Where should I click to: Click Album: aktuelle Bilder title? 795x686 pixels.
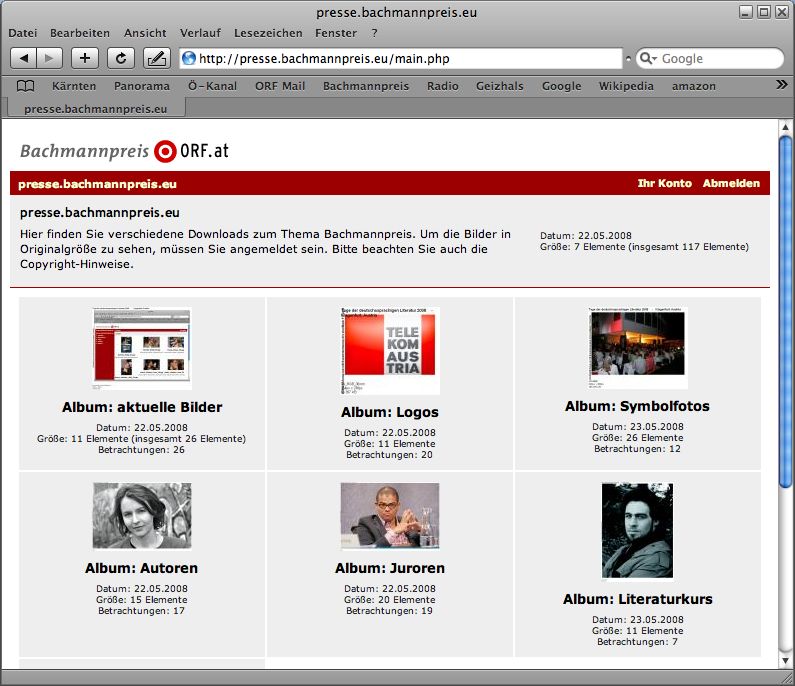pyautogui.click(x=142, y=407)
